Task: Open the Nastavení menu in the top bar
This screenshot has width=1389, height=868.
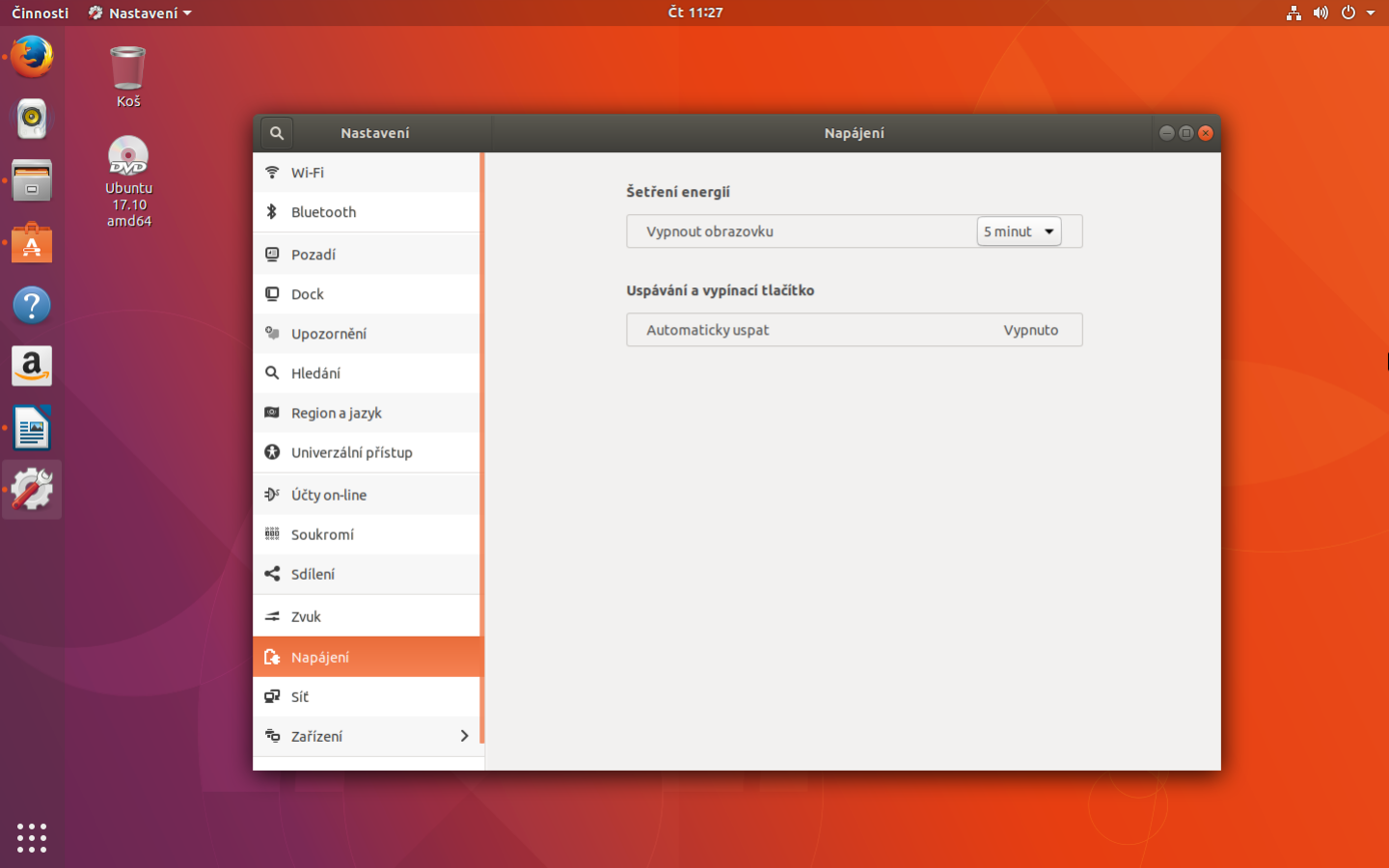Action: [140, 13]
